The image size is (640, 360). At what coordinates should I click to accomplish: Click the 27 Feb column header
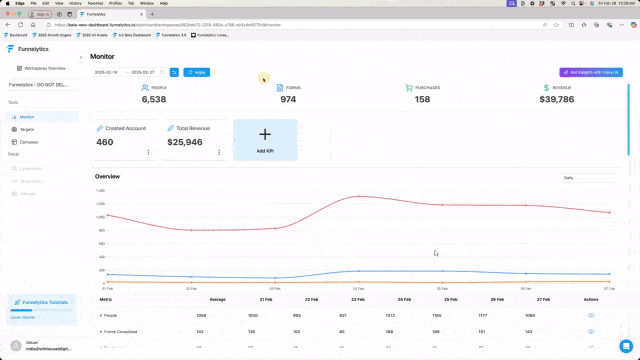tap(543, 300)
